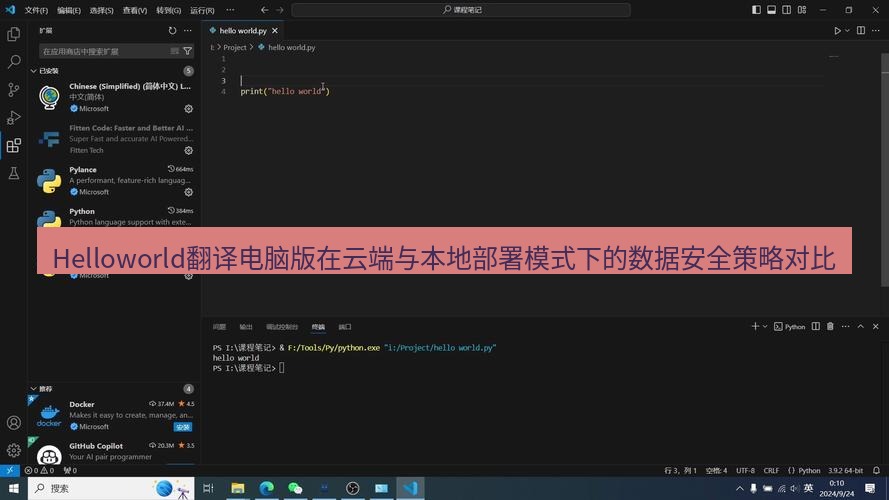This screenshot has width=889, height=500.
Task: Open run options dropdown beside play button
Action: tap(847, 31)
